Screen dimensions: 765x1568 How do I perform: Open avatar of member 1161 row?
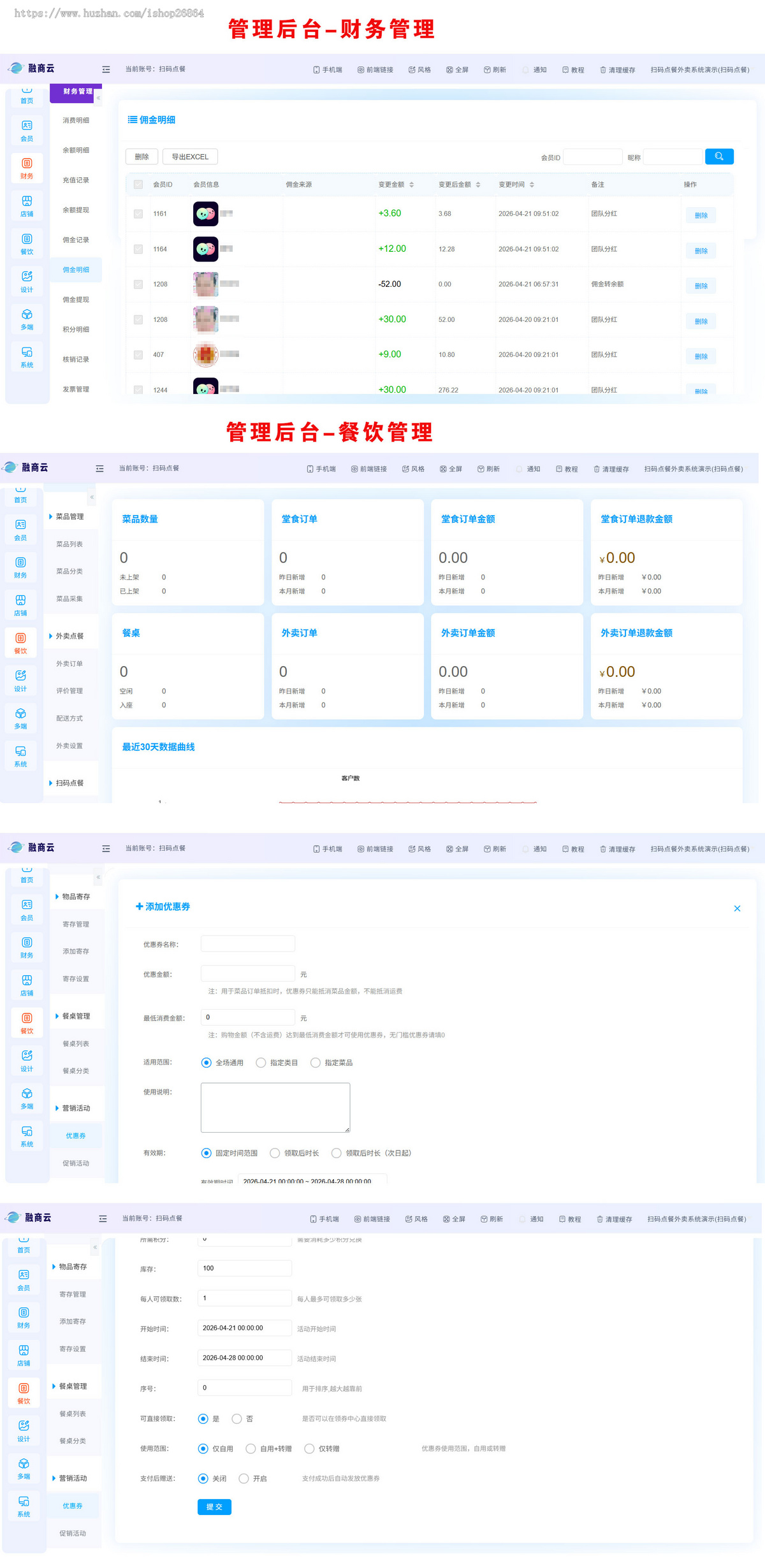(205, 214)
